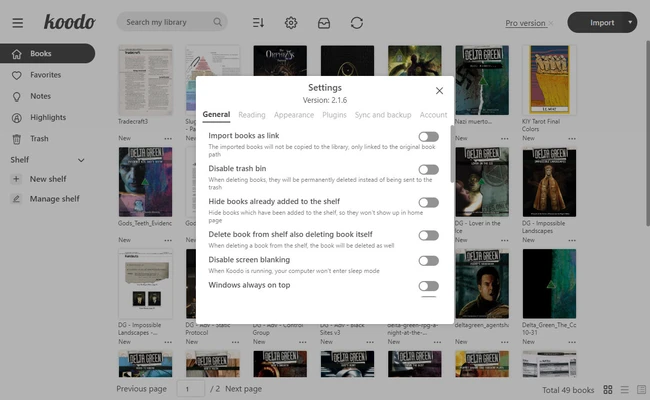The height and width of the screenshot is (400, 650).
Task: Collapse the Shelf section chevron
Action: click(81, 160)
